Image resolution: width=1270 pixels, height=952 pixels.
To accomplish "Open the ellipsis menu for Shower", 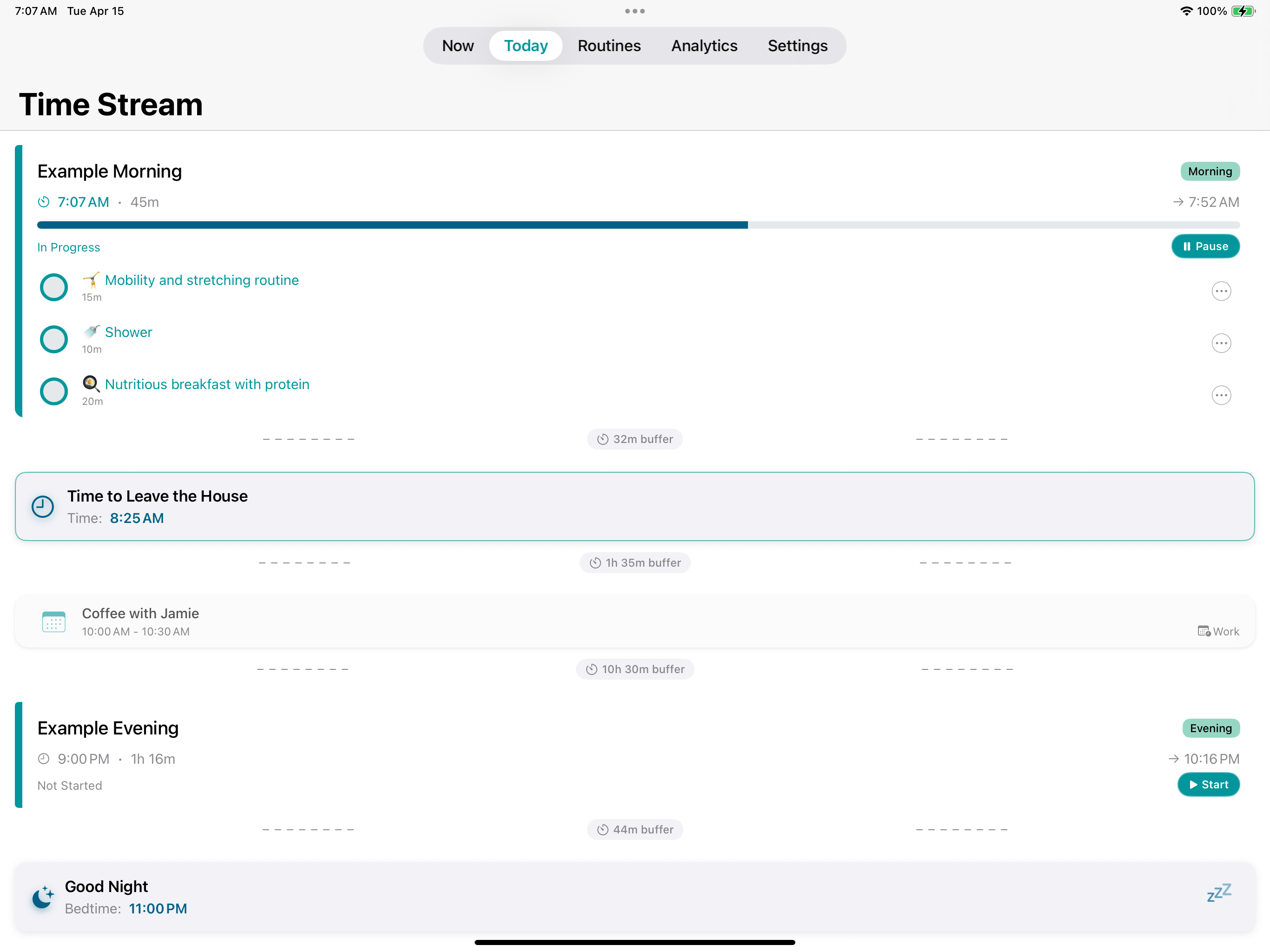I will pyautogui.click(x=1221, y=344).
